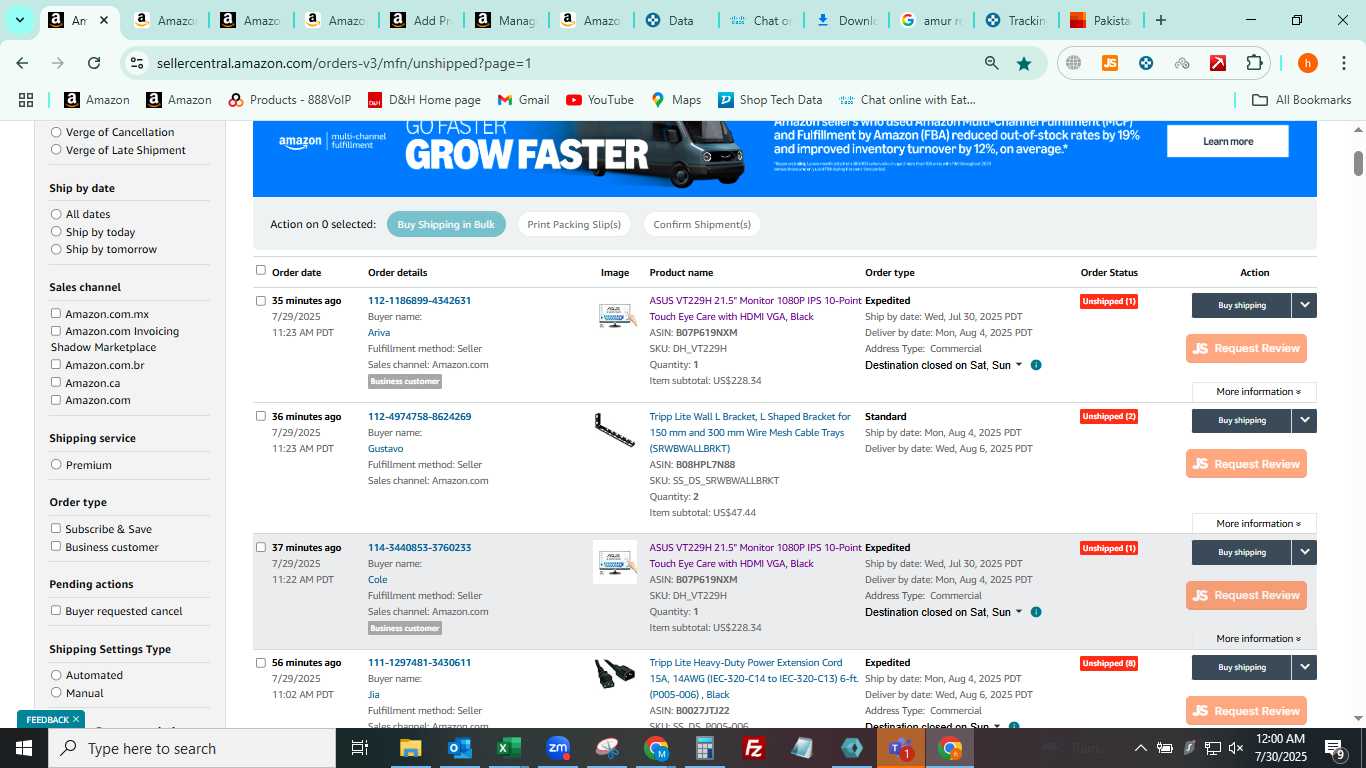Expand 'Destination closed on Sat, Sun' for Cole's order
Image resolution: width=1366 pixels, height=768 pixels.
(943, 612)
